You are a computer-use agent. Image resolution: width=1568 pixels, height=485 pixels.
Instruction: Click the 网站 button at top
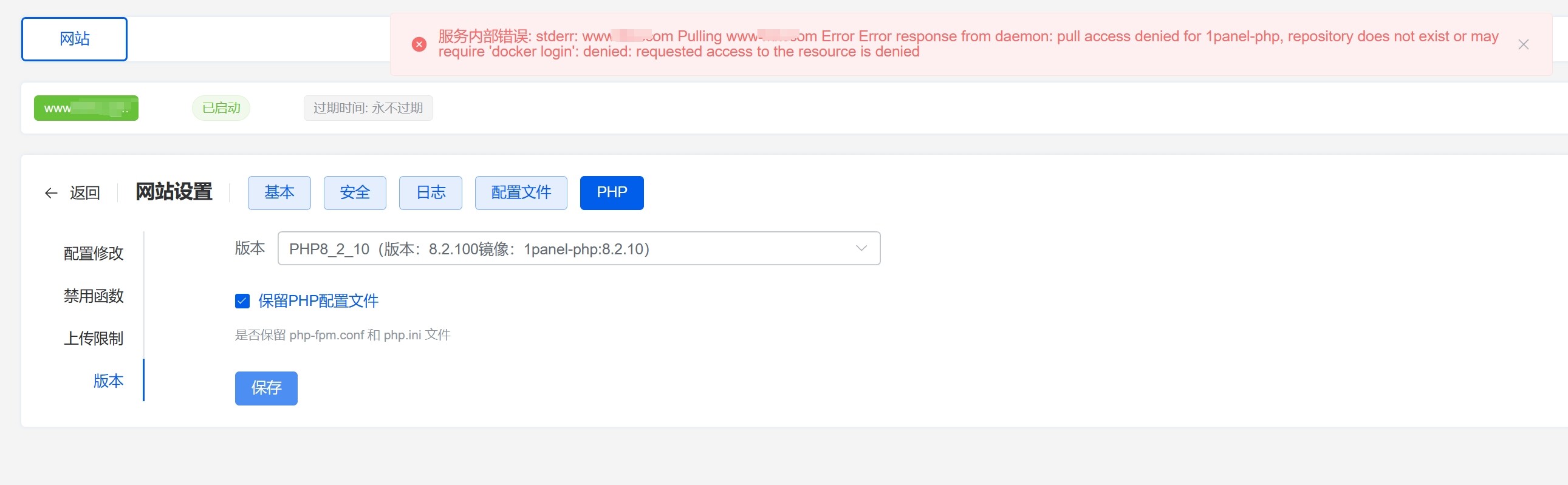[74, 39]
